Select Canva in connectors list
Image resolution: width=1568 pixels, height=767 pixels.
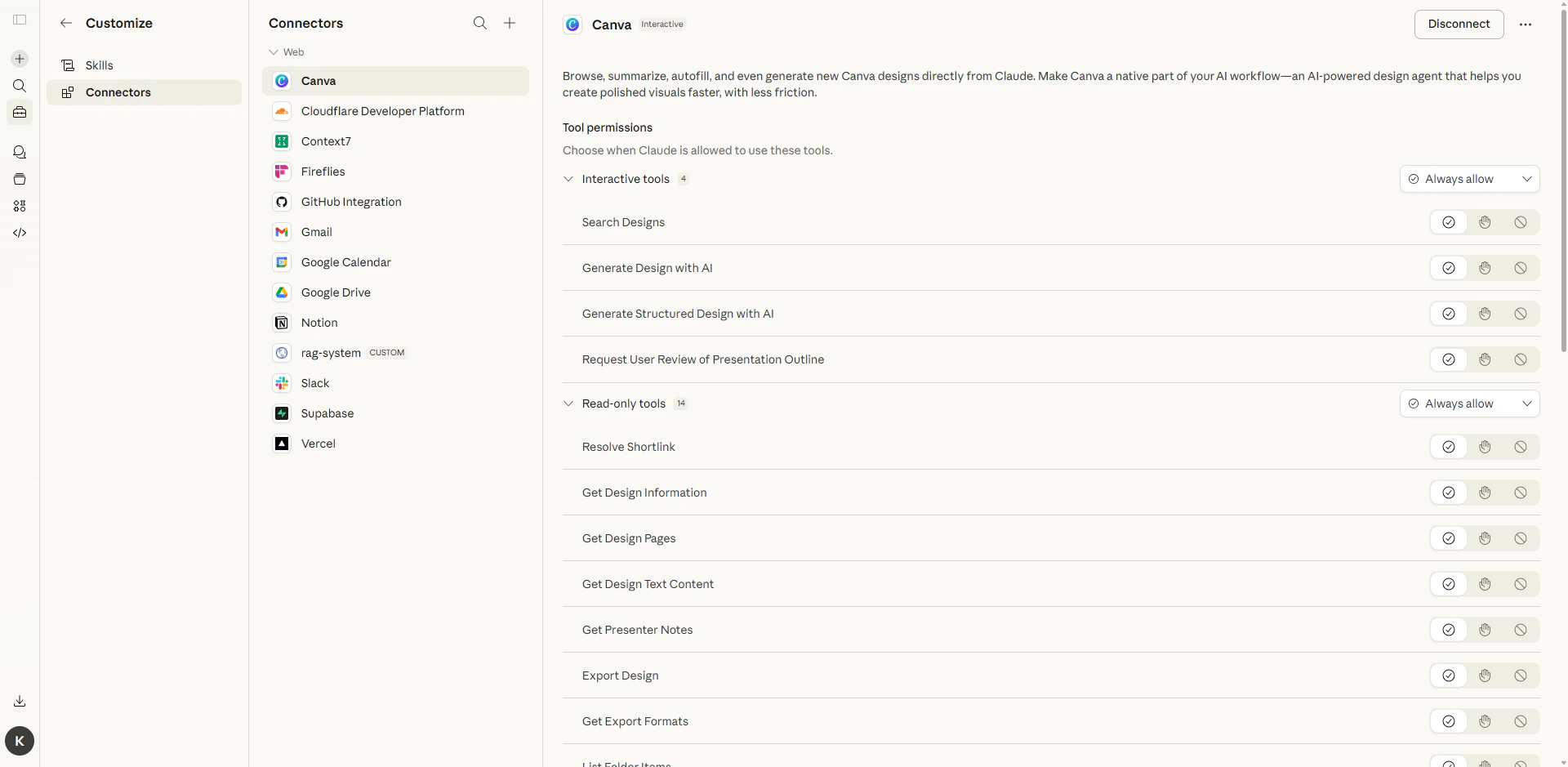tap(395, 81)
